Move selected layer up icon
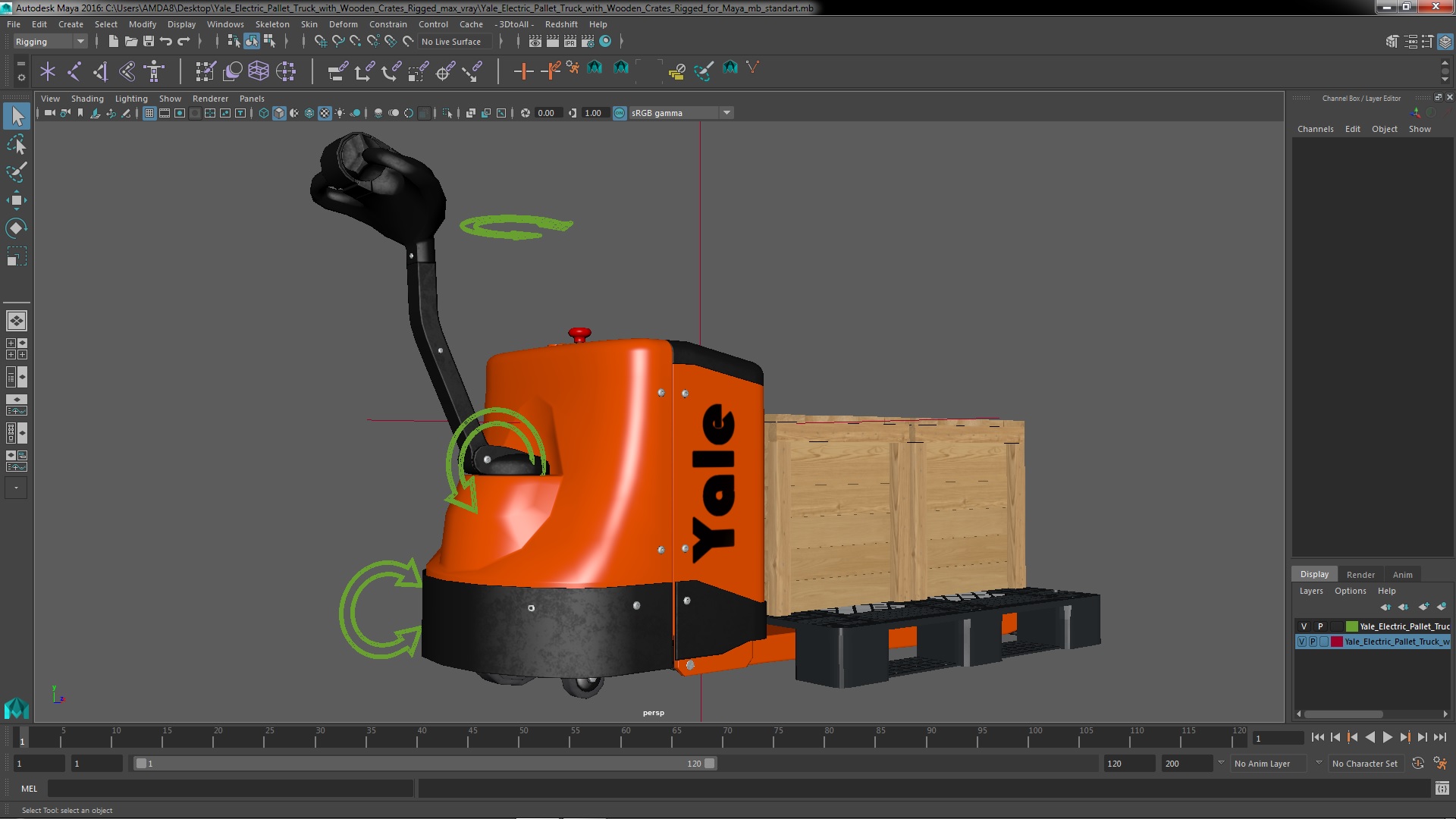The image size is (1456, 819). 1385,607
